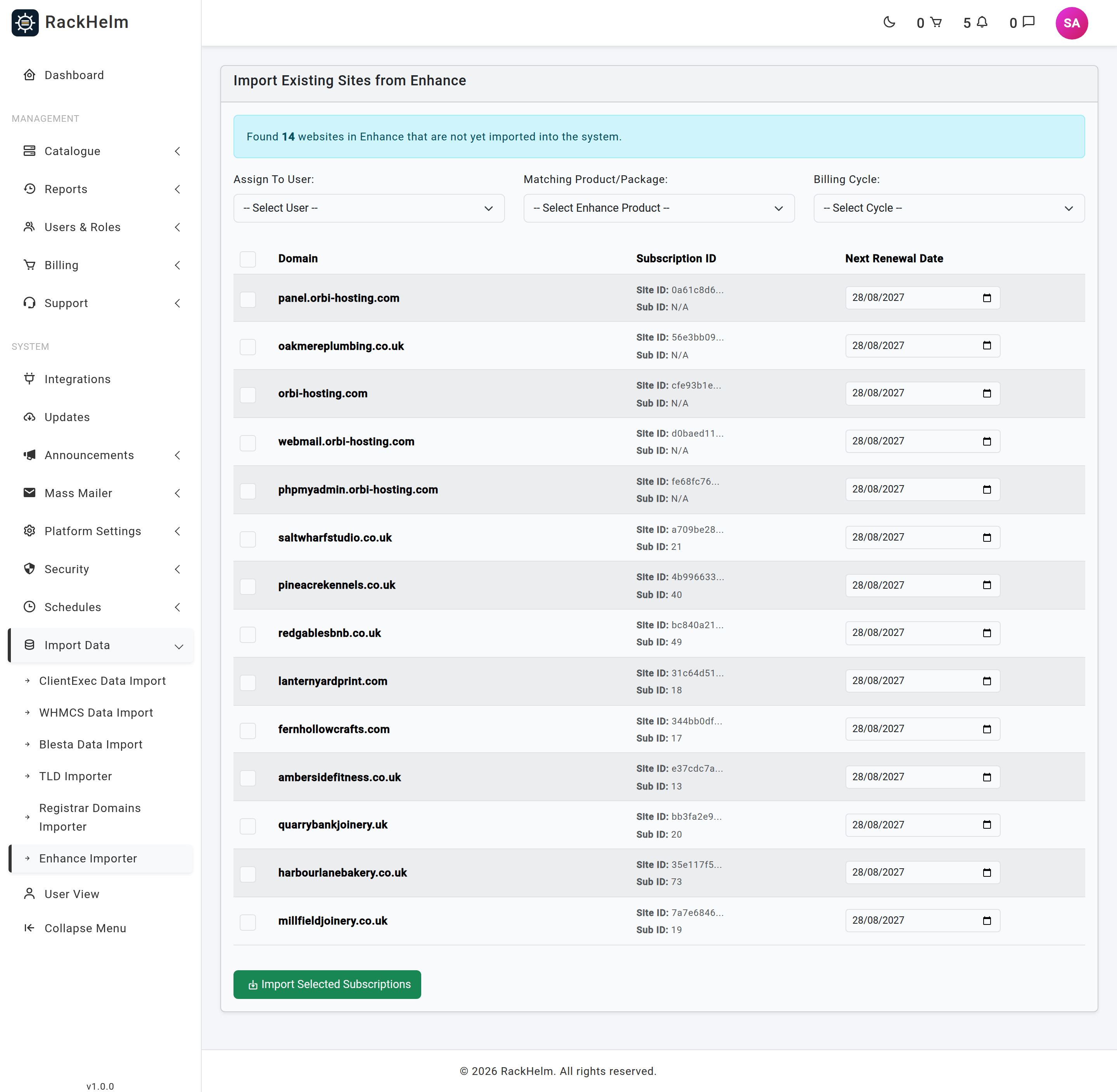Click the Integrations plug icon
The width and height of the screenshot is (1117, 1092).
point(29,378)
